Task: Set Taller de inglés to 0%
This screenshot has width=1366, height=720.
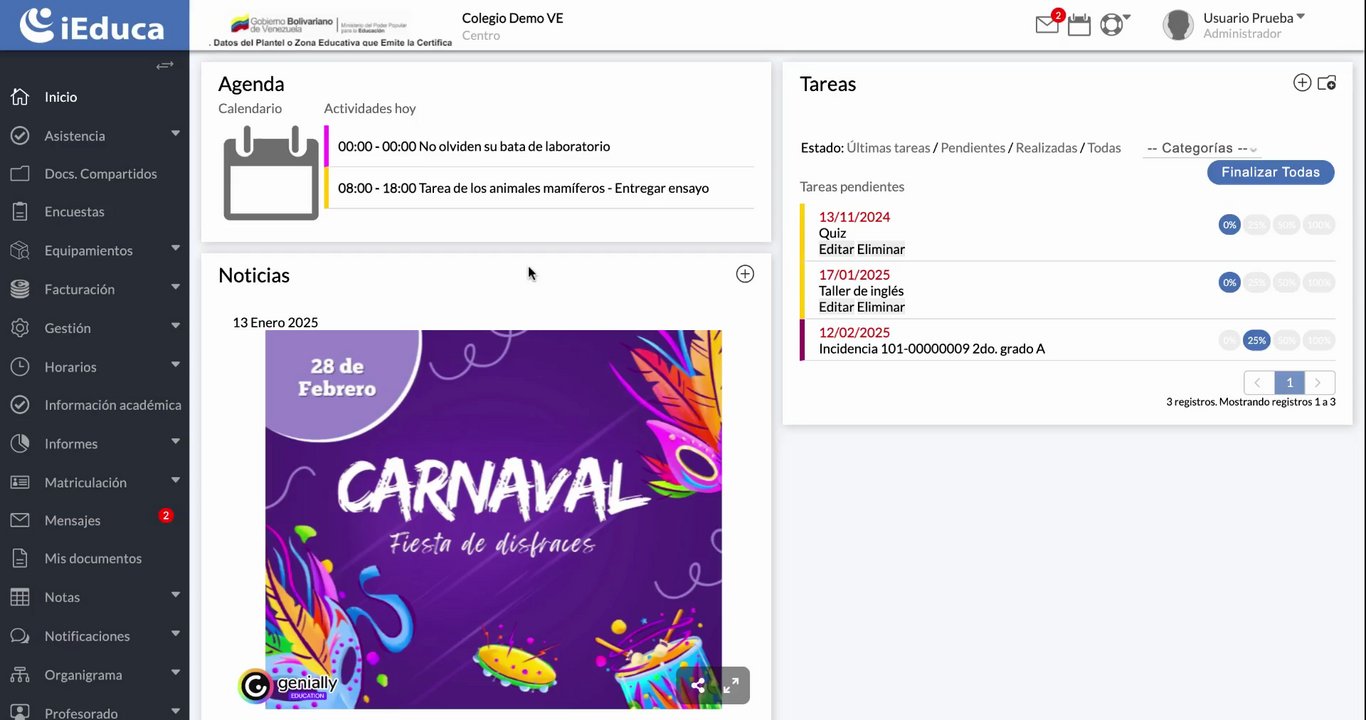Action: [x=1230, y=283]
